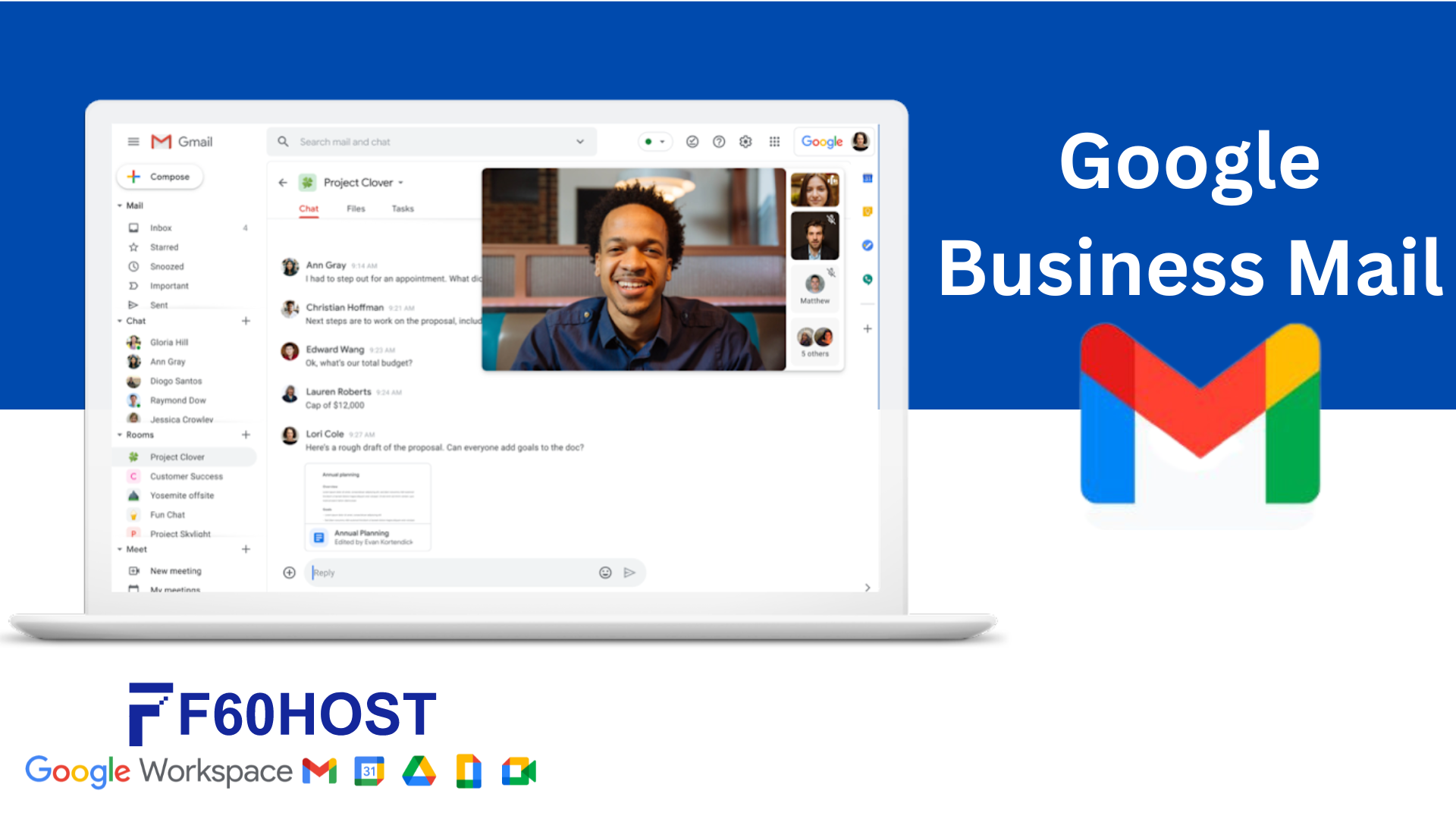1456x819 pixels.
Task: Expand the side panel chevron at bottom right
Action: 868,588
